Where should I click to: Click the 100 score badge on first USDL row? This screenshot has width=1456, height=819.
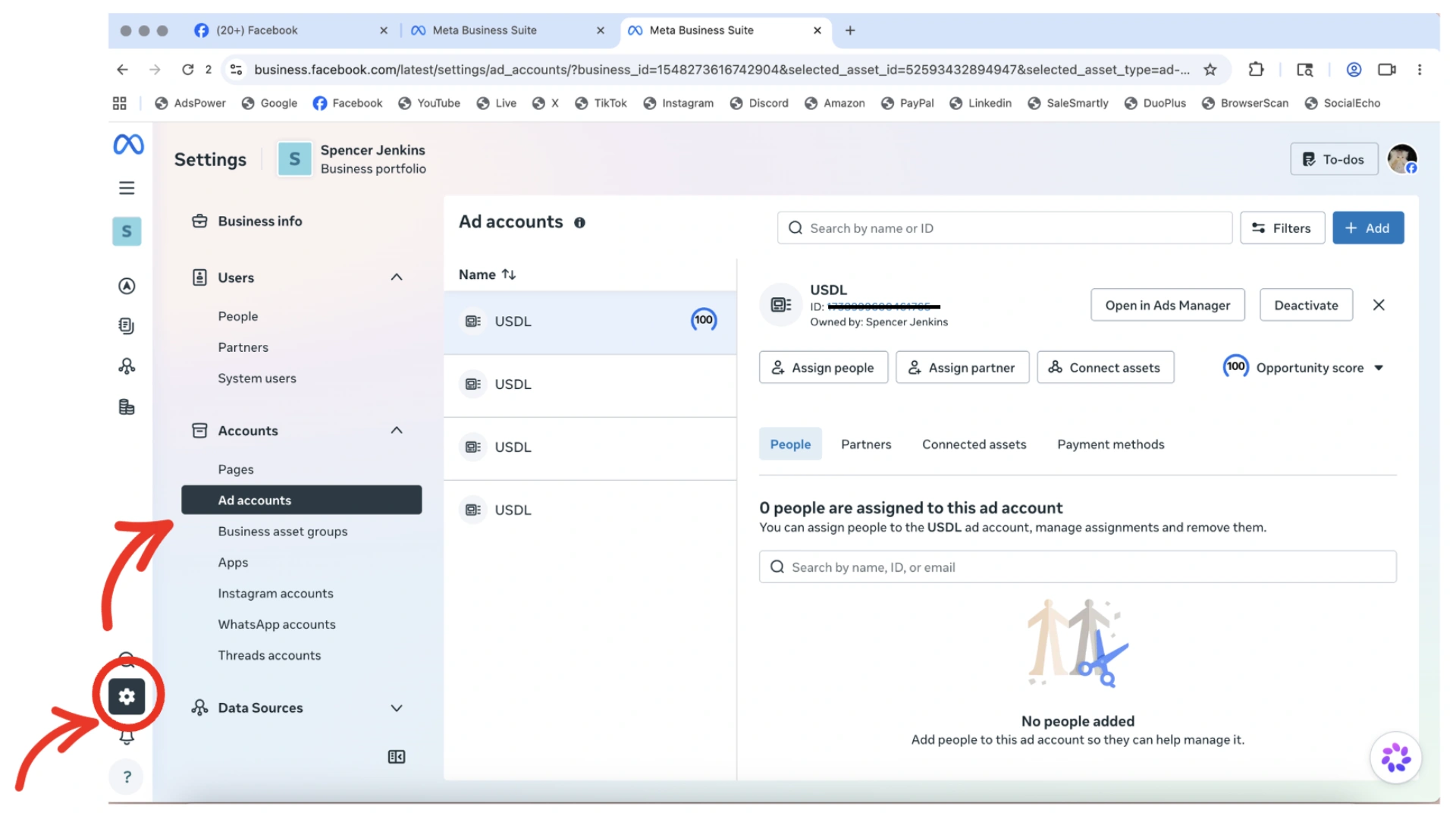704,320
